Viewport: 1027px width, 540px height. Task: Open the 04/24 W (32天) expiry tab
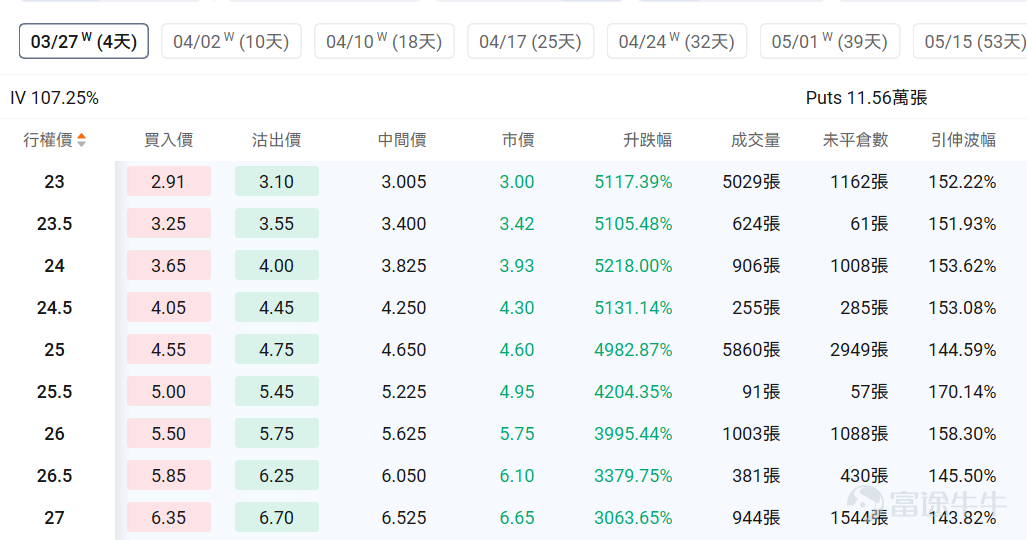[x=677, y=41]
